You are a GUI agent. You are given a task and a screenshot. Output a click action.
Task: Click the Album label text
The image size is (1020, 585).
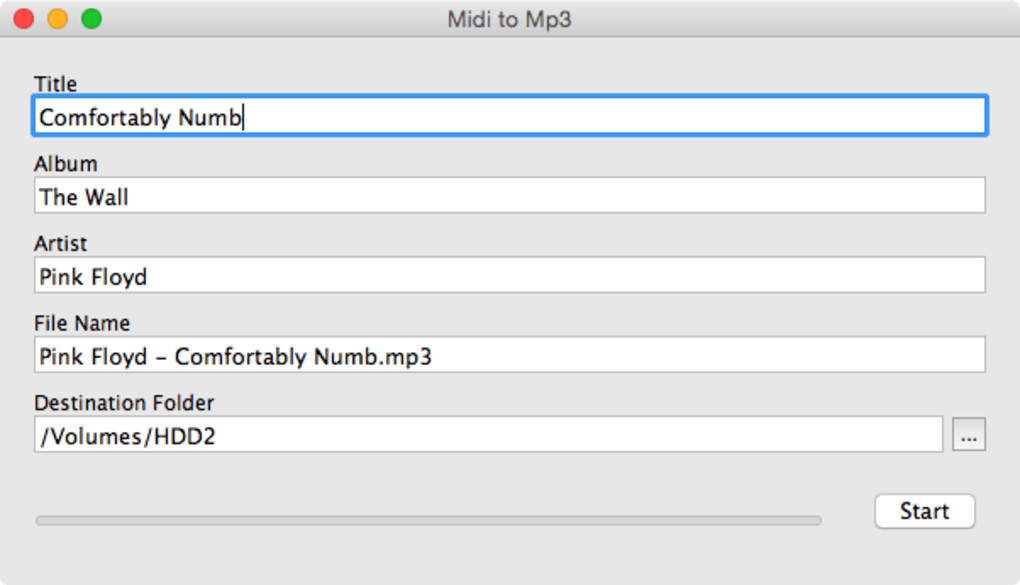point(65,164)
